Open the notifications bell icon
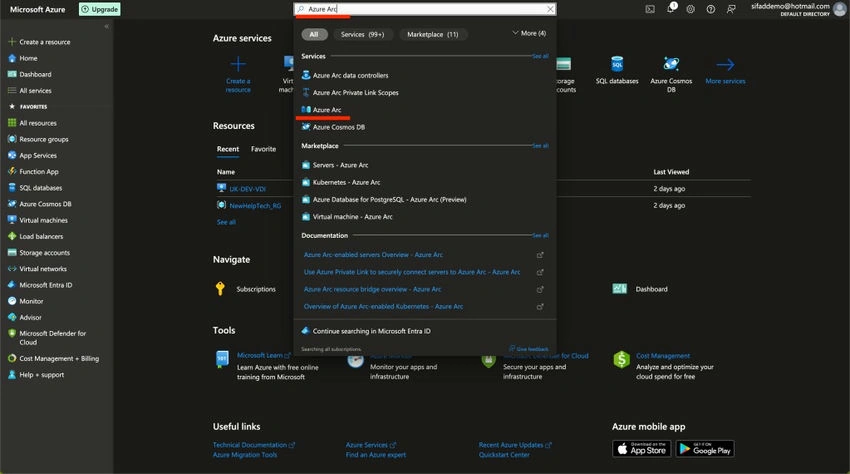Image resolution: width=850 pixels, height=474 pixels. click(671, 8)
